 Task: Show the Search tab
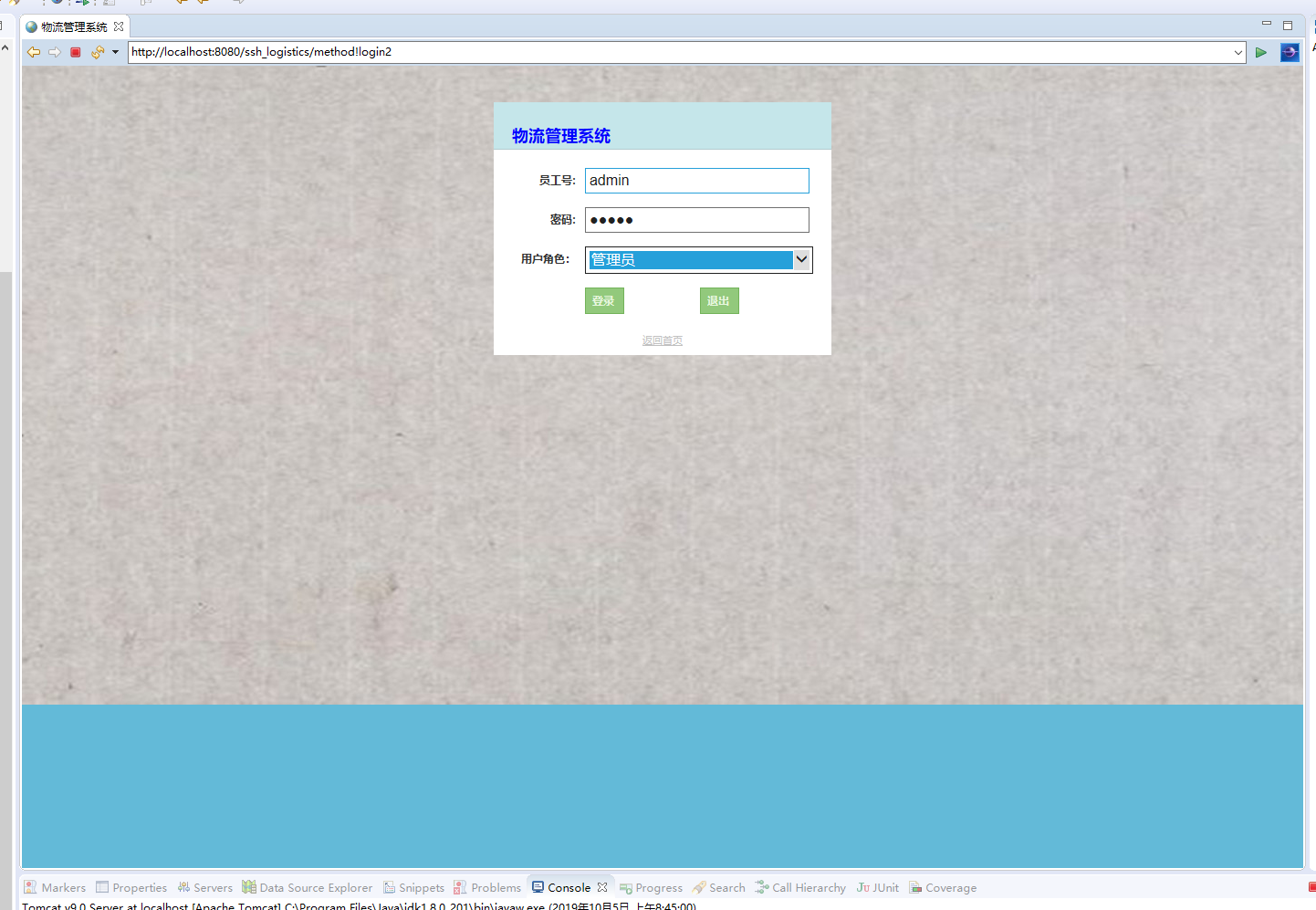click(719, 887)
